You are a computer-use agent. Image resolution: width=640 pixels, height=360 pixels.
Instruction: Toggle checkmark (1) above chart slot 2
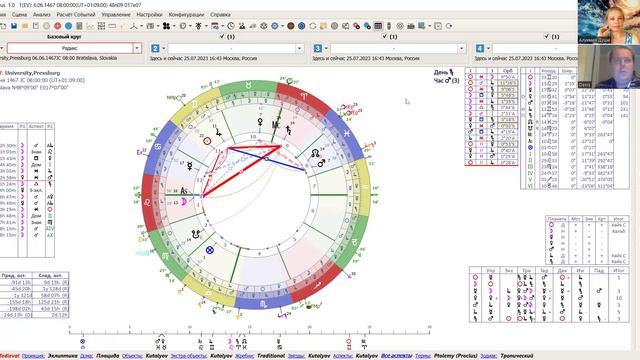[x=227, y=37]
